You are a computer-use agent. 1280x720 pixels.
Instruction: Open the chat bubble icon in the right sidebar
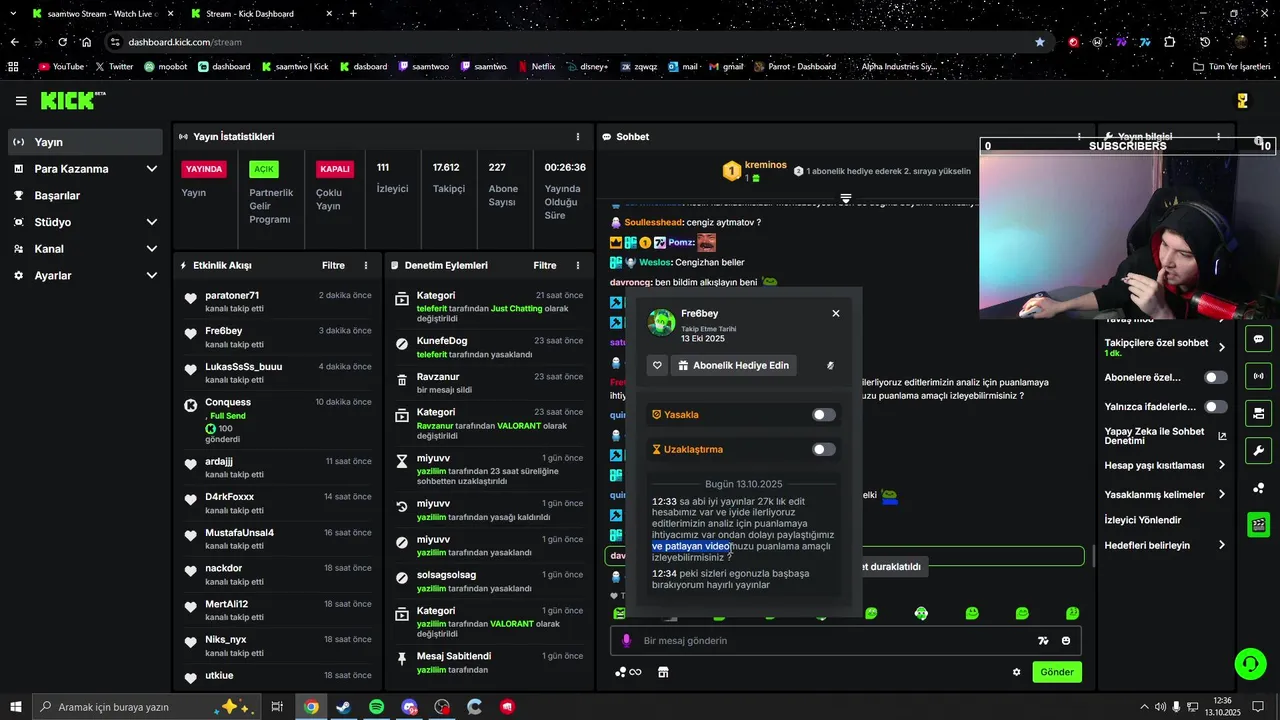pos(1258,339)
